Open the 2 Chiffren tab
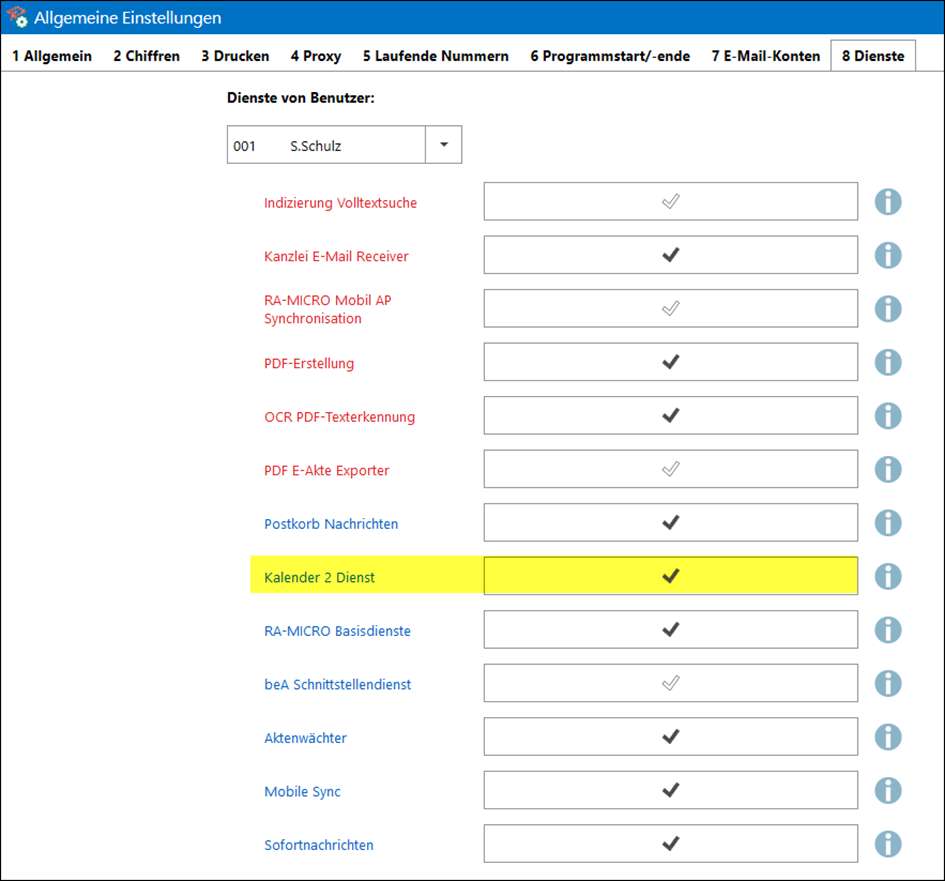 (x=146, y=56)
